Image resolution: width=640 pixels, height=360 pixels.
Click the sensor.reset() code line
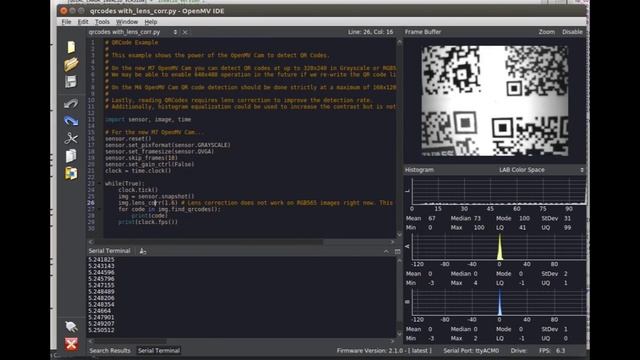pyautogui.click(x=128, y=139)
